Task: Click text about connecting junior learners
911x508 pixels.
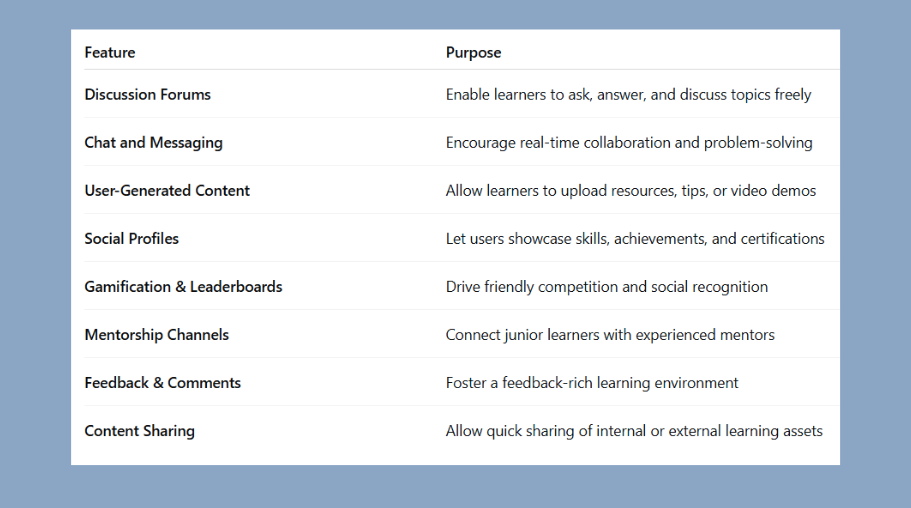Action: point(611,335)
